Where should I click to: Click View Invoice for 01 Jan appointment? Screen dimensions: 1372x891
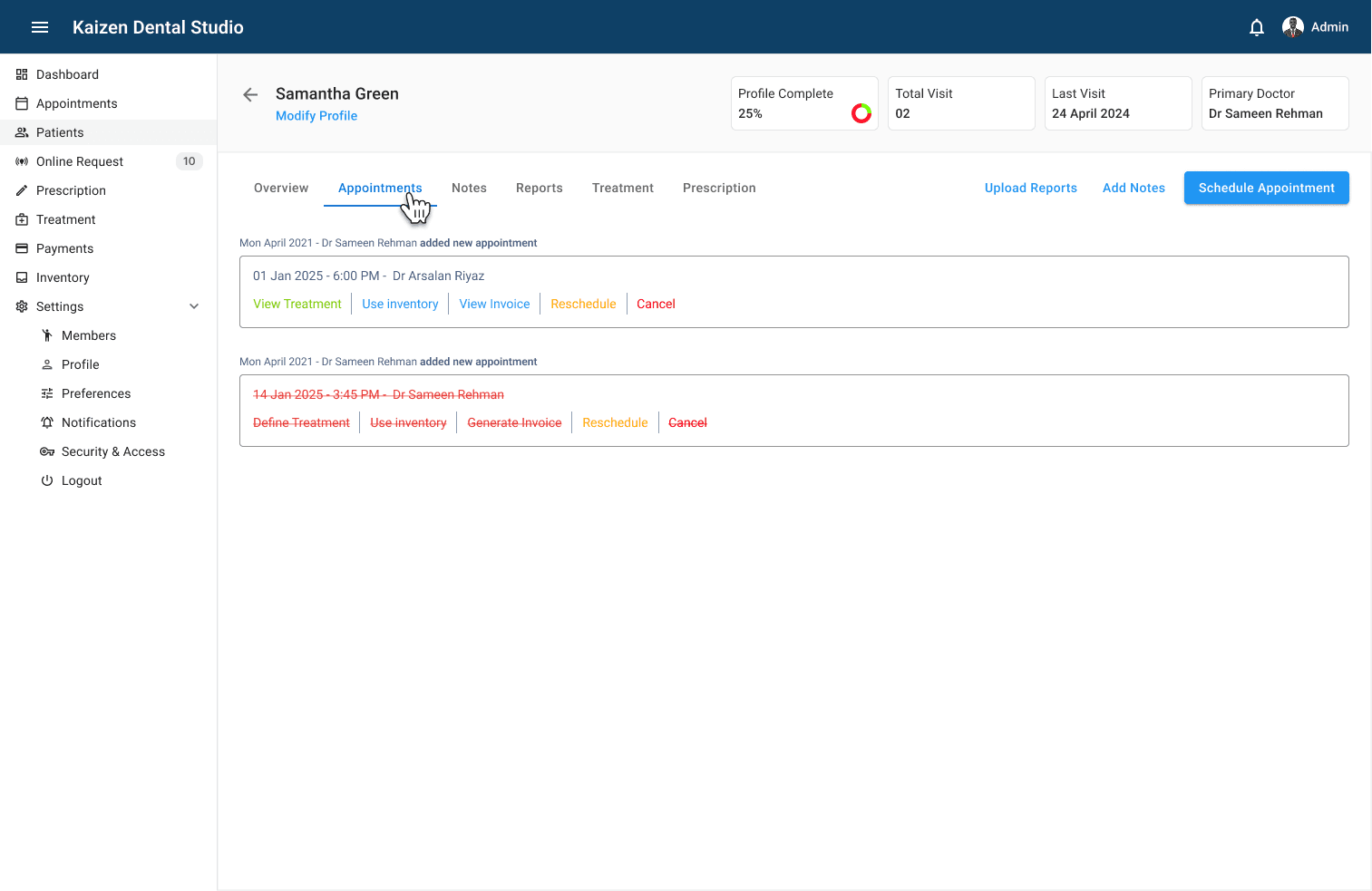tap(494, 304)
